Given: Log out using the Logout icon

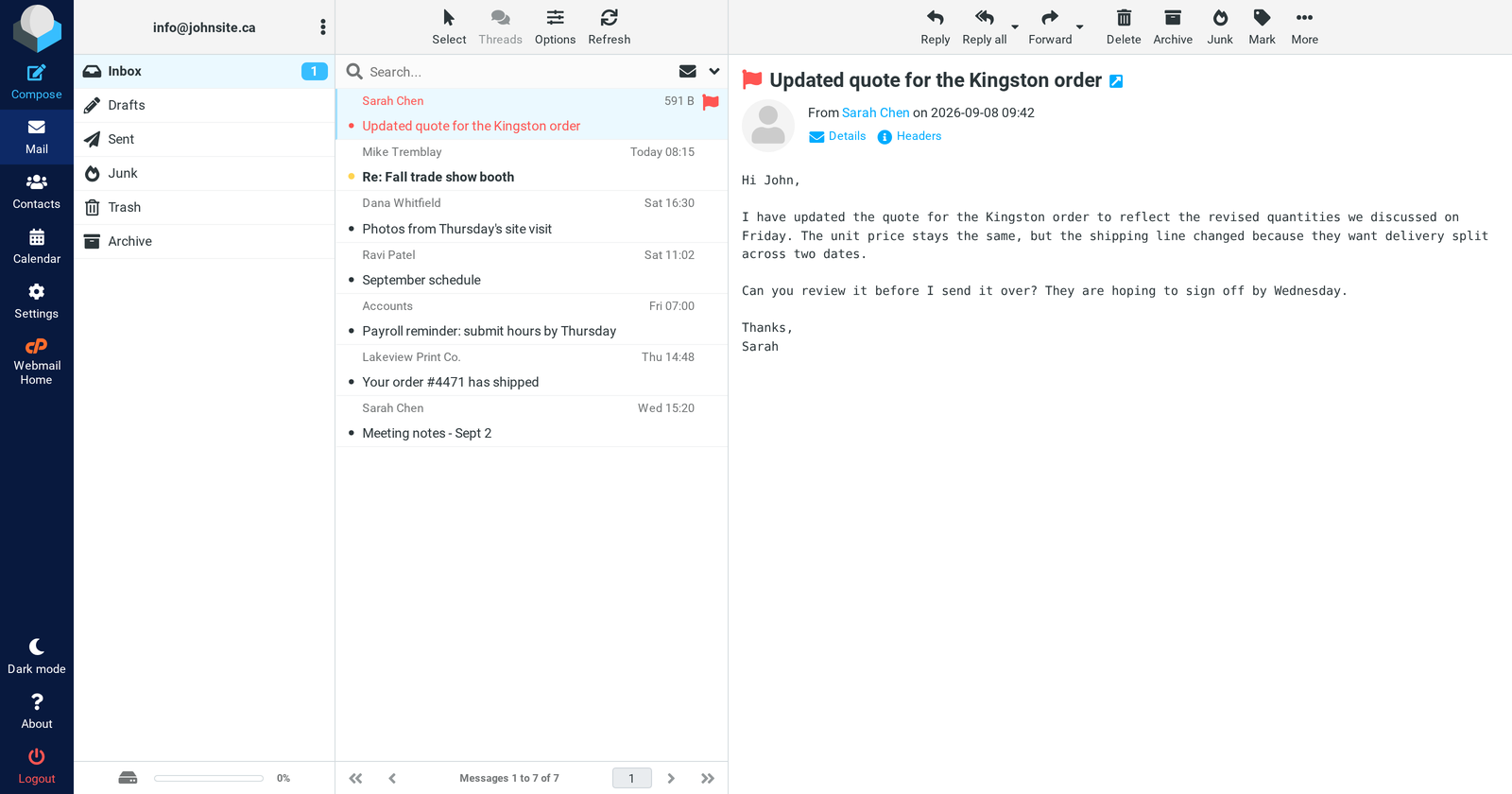Looking at the screenshot, I should (37, 756).
